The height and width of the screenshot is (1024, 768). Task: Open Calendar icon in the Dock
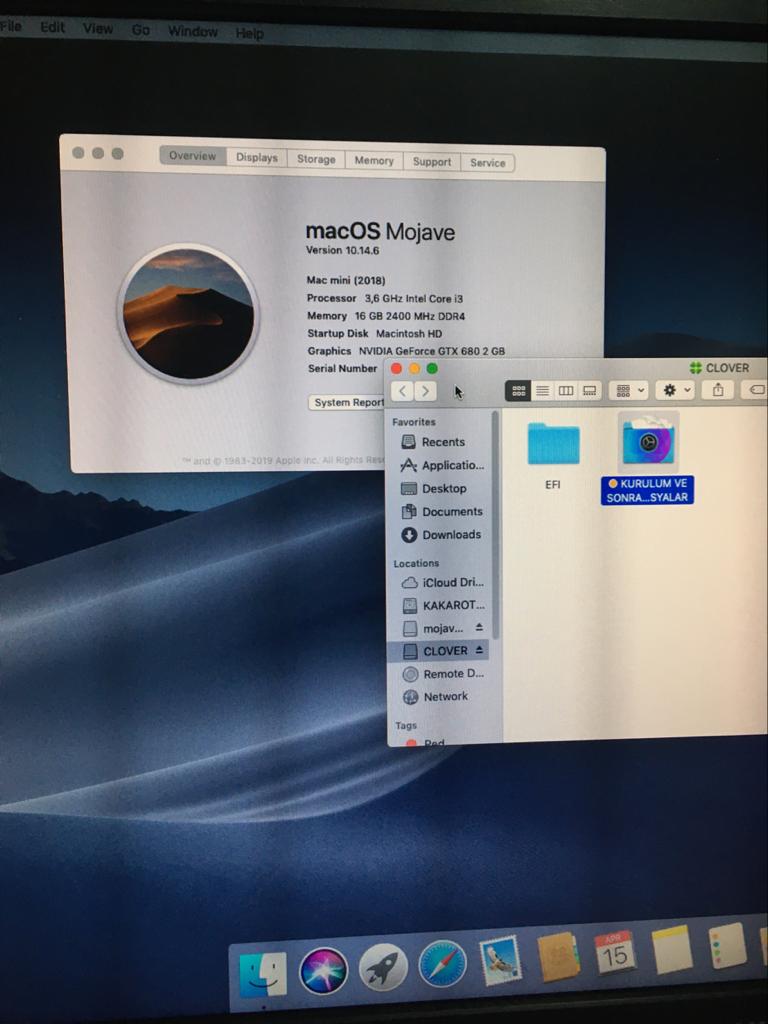[615, 953]
